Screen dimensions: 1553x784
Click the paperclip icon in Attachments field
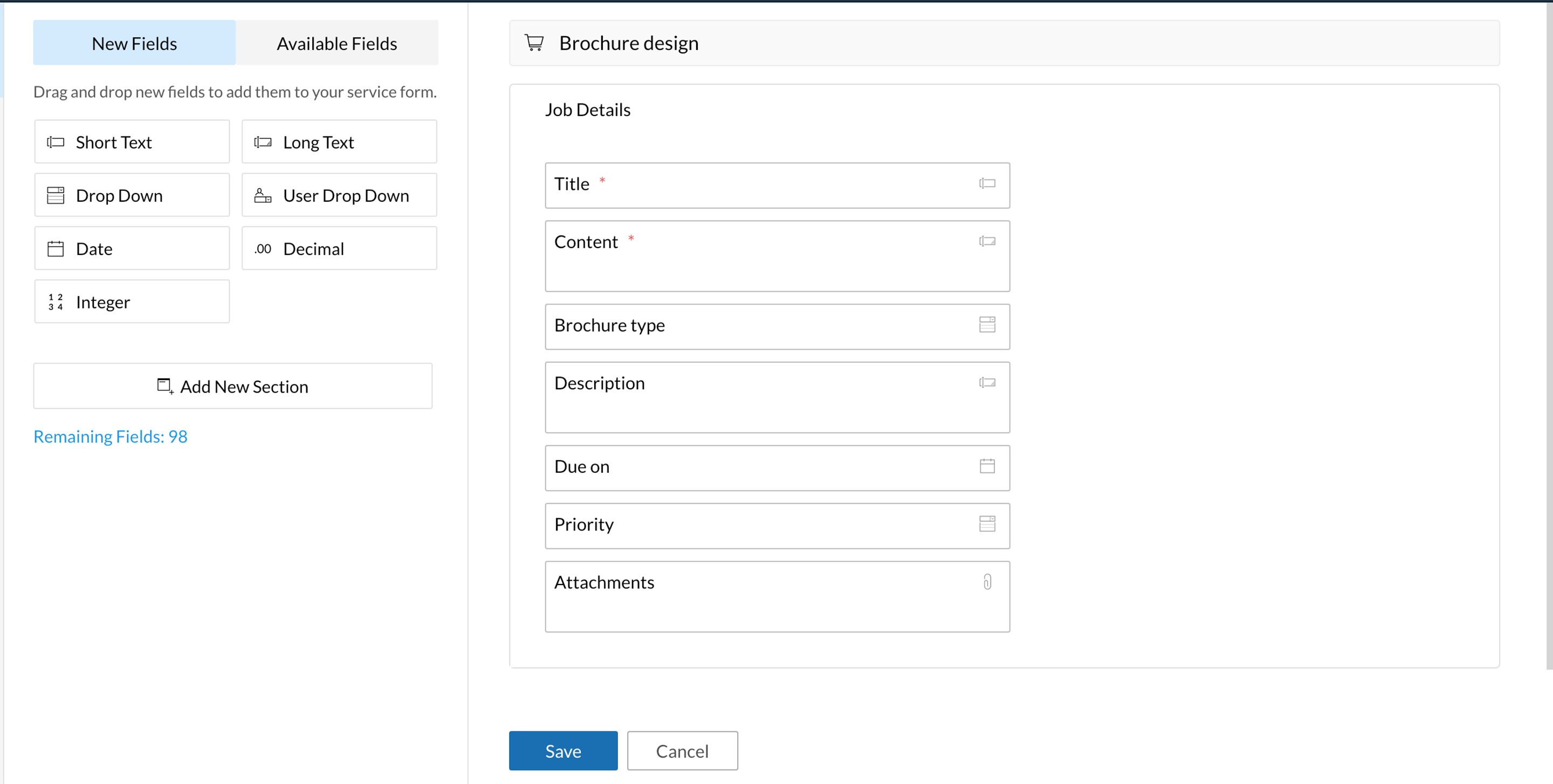[987, 581]
